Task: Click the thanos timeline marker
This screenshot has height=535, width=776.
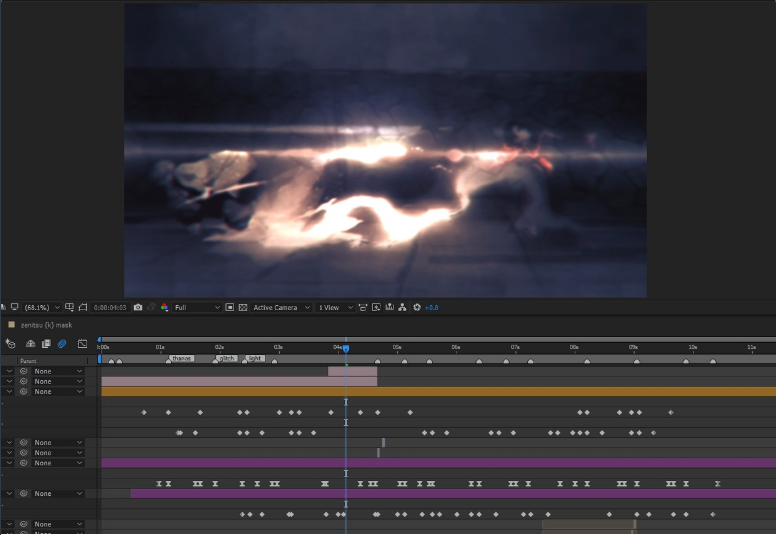Action: click(x=182, y=358)
